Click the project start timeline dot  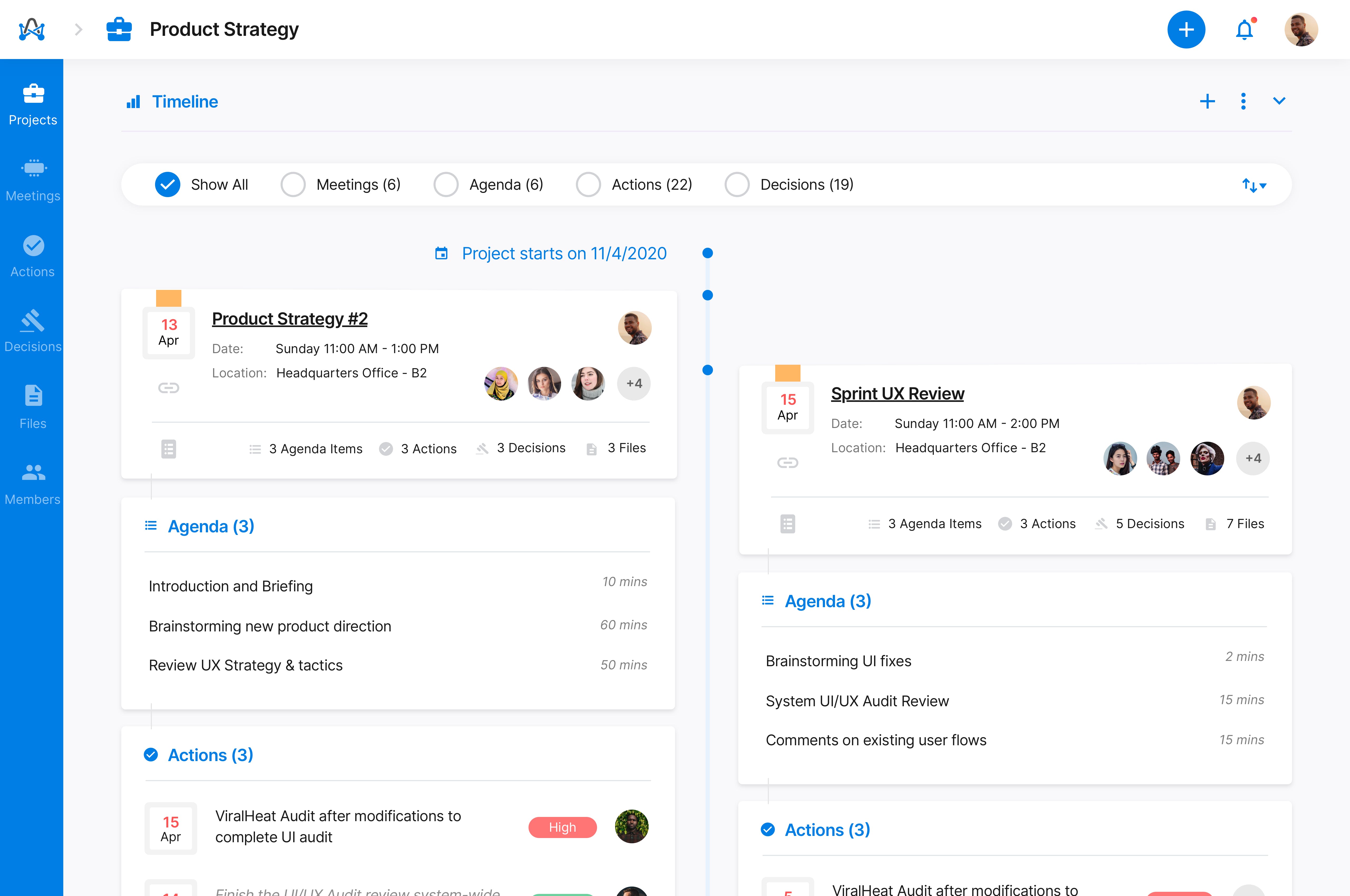point(707,253)
